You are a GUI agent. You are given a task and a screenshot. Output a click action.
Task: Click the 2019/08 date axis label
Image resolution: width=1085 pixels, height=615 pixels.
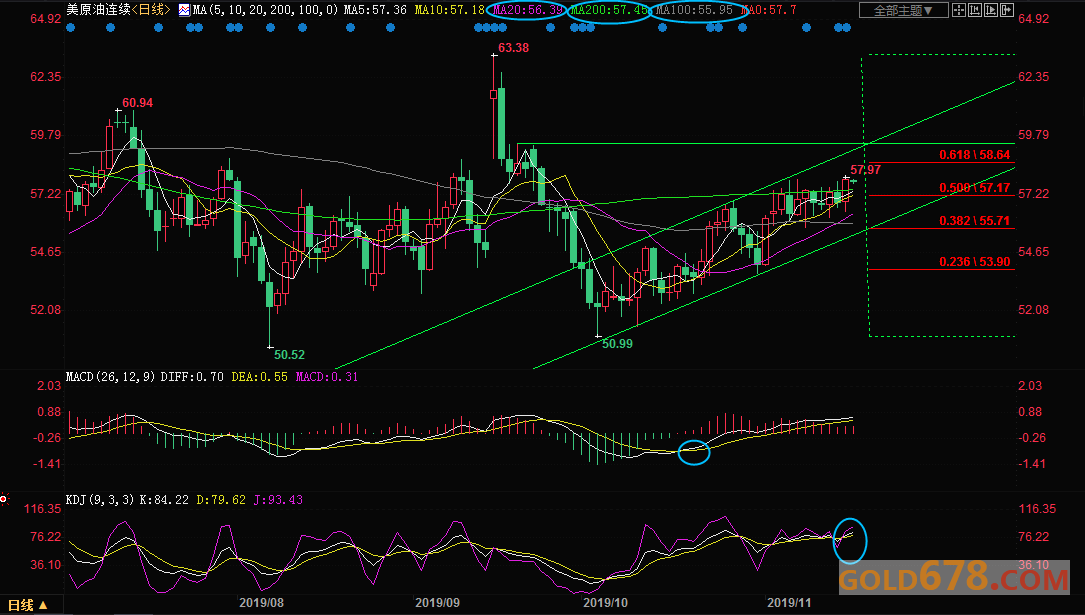point(262,603)
